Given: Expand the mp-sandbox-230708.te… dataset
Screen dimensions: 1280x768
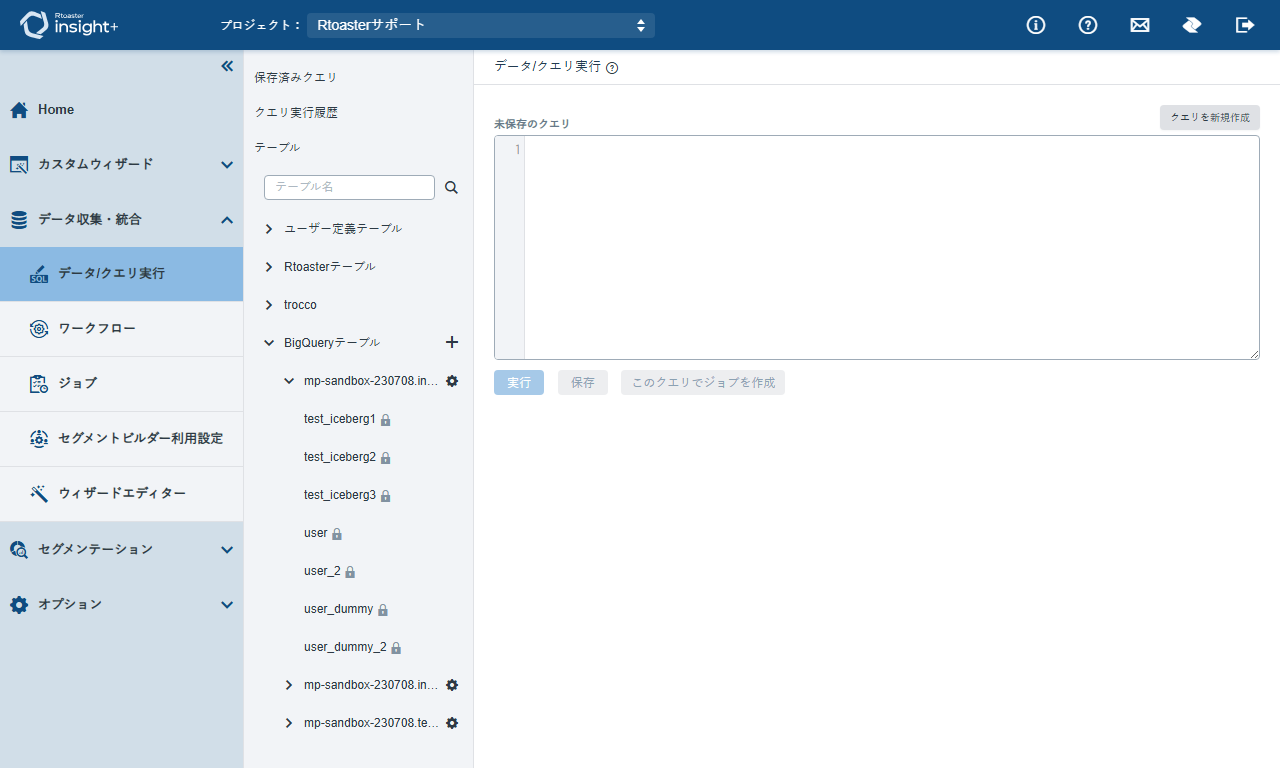Looking at the screenshot, I should pyautogui.click(x=289, y=723).
